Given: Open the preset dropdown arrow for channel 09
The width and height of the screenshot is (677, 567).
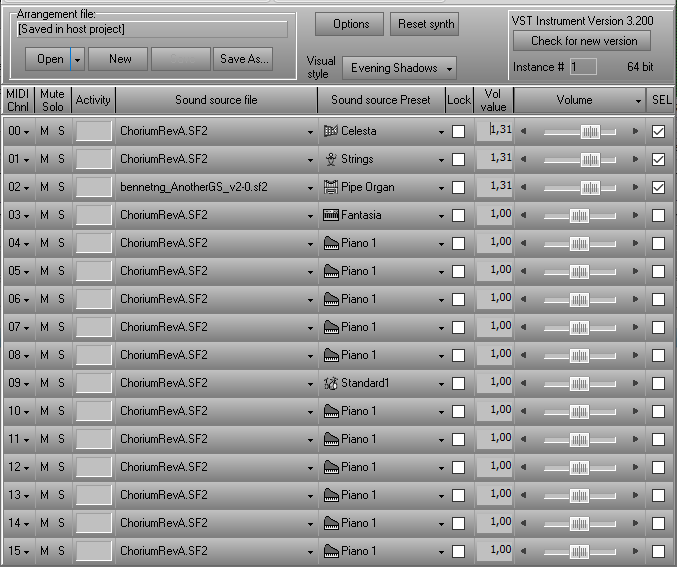Looking at the screenshot, I should (x=440, y=383).
